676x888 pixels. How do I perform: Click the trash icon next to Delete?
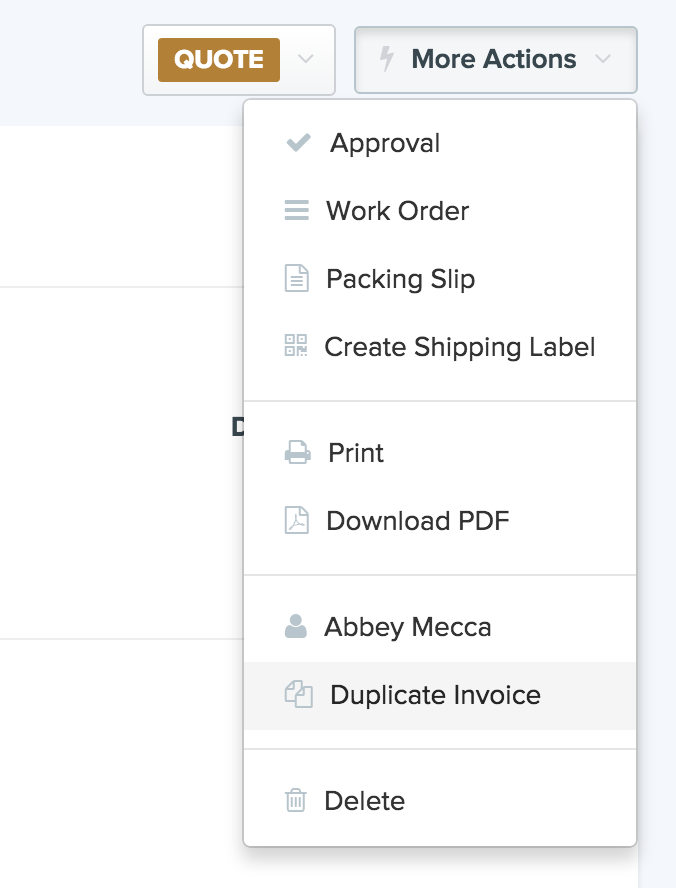point(294,800)
